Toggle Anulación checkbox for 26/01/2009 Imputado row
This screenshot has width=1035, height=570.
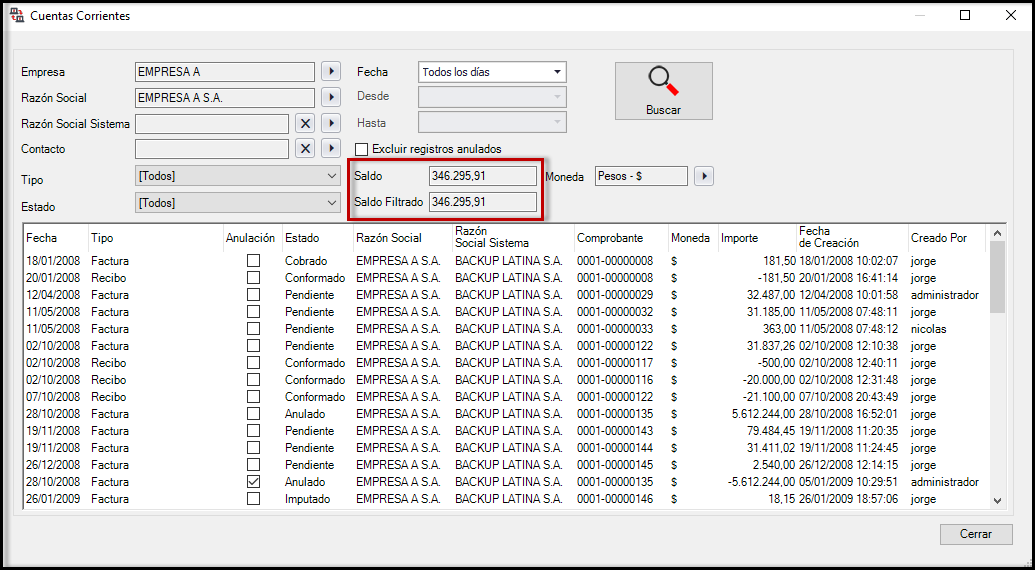(x=253, y=499)
